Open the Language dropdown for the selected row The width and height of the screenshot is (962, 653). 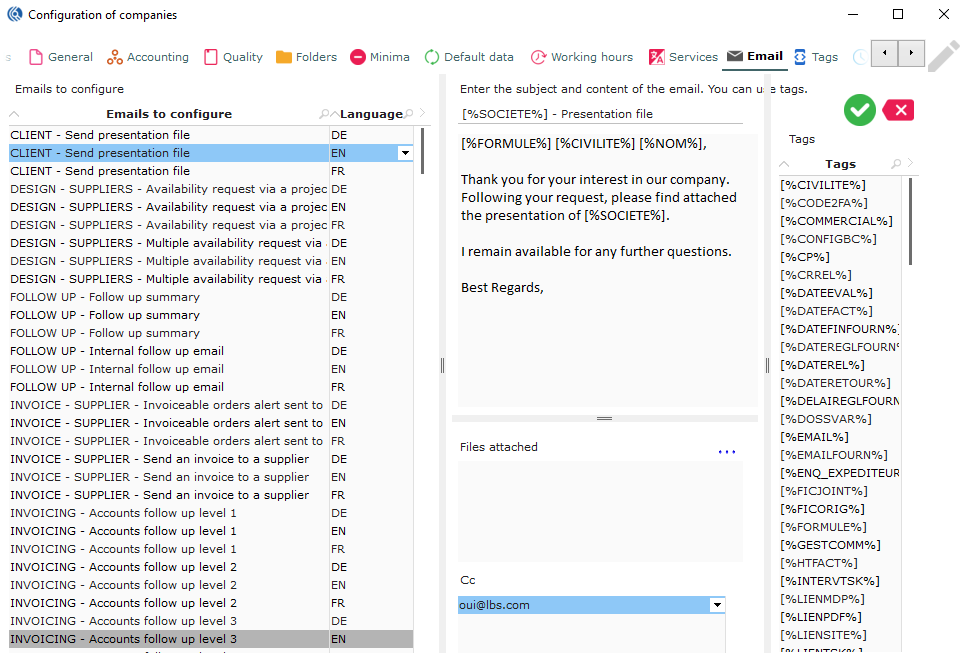(404, 153)
